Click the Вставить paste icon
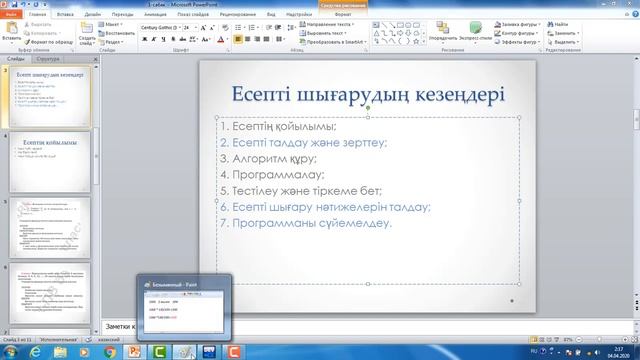640x360 pixels. point(11,28)
